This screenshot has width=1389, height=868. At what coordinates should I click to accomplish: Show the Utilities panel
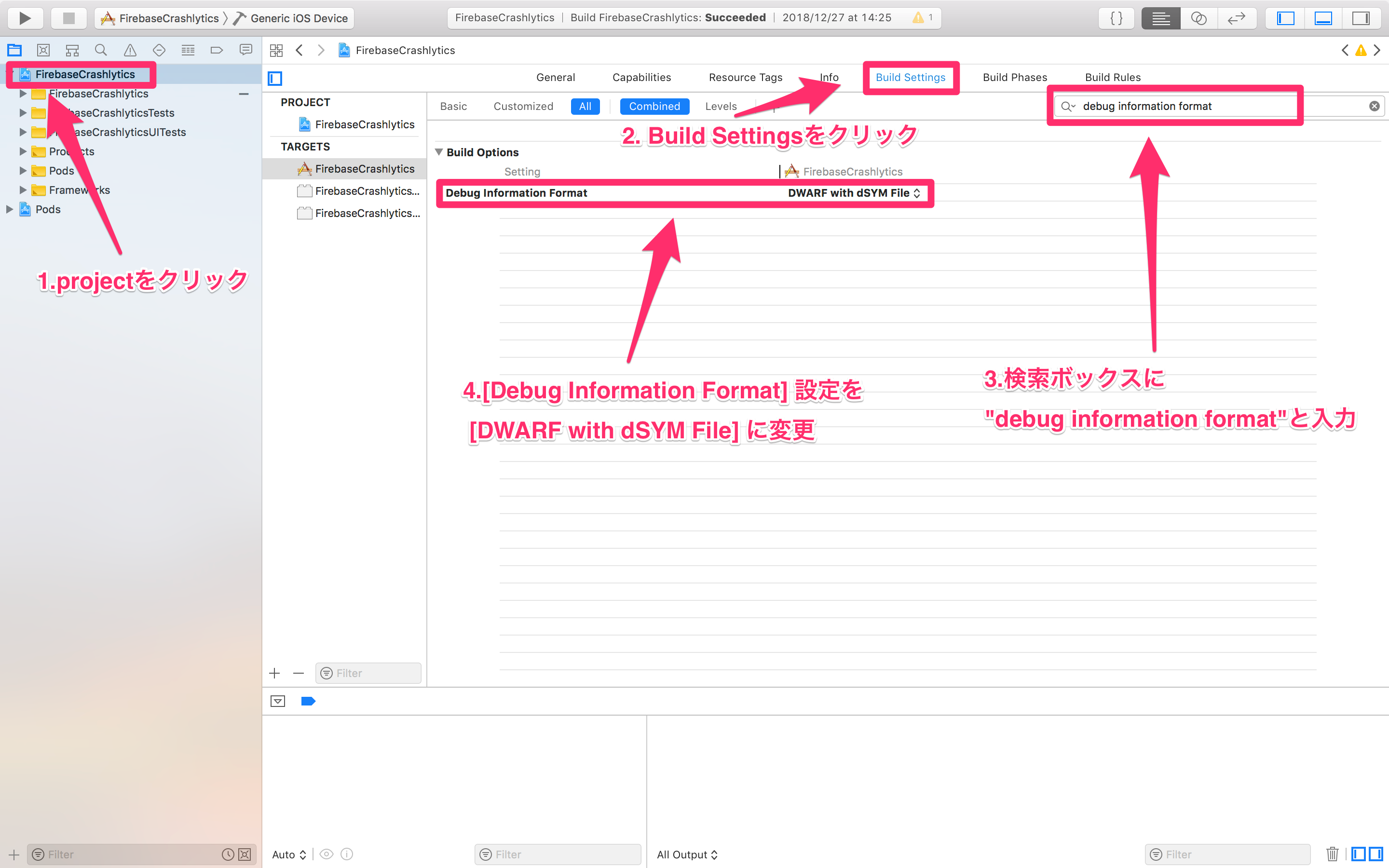pos(1362,18)
